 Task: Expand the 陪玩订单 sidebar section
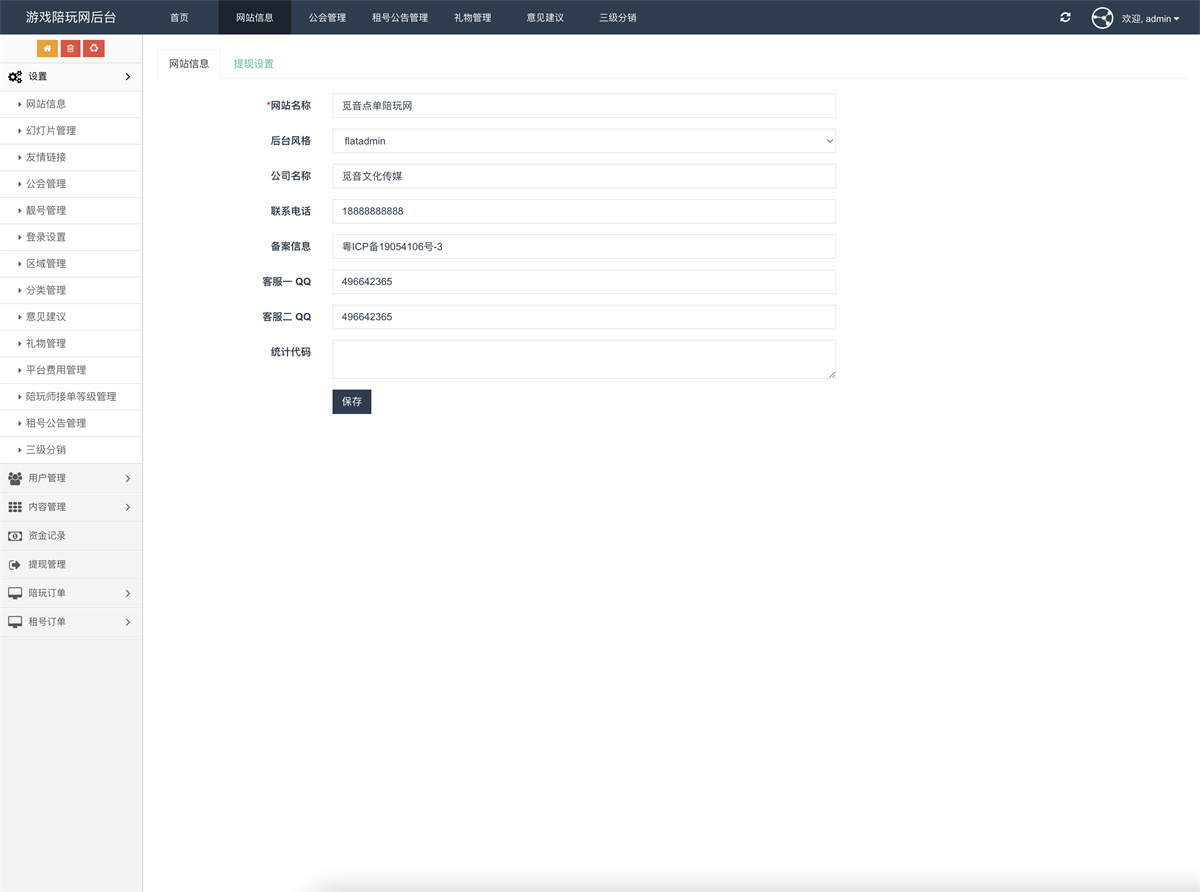click(70, 593)
